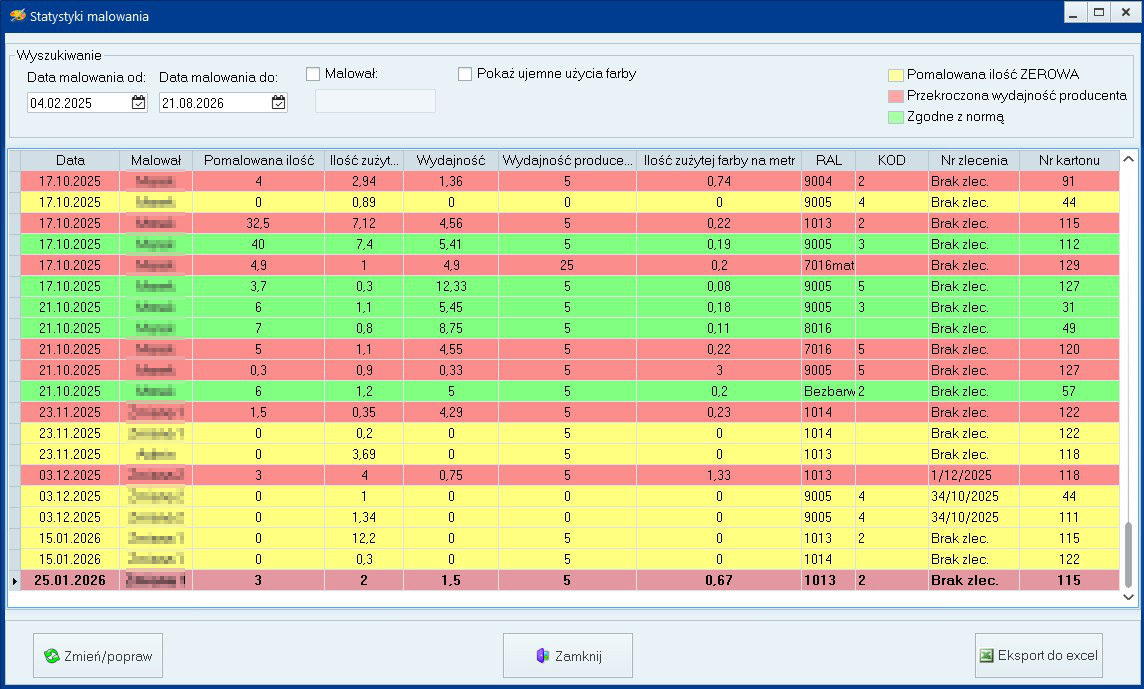The image size is (1144, 689).
Task: Click the paint palette icon in title bar
Action: (18, 15)
